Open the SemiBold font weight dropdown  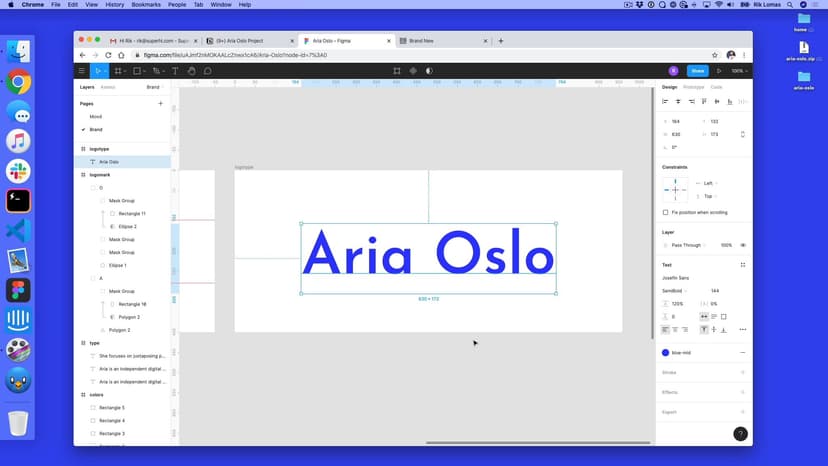[x=678, y=290]
